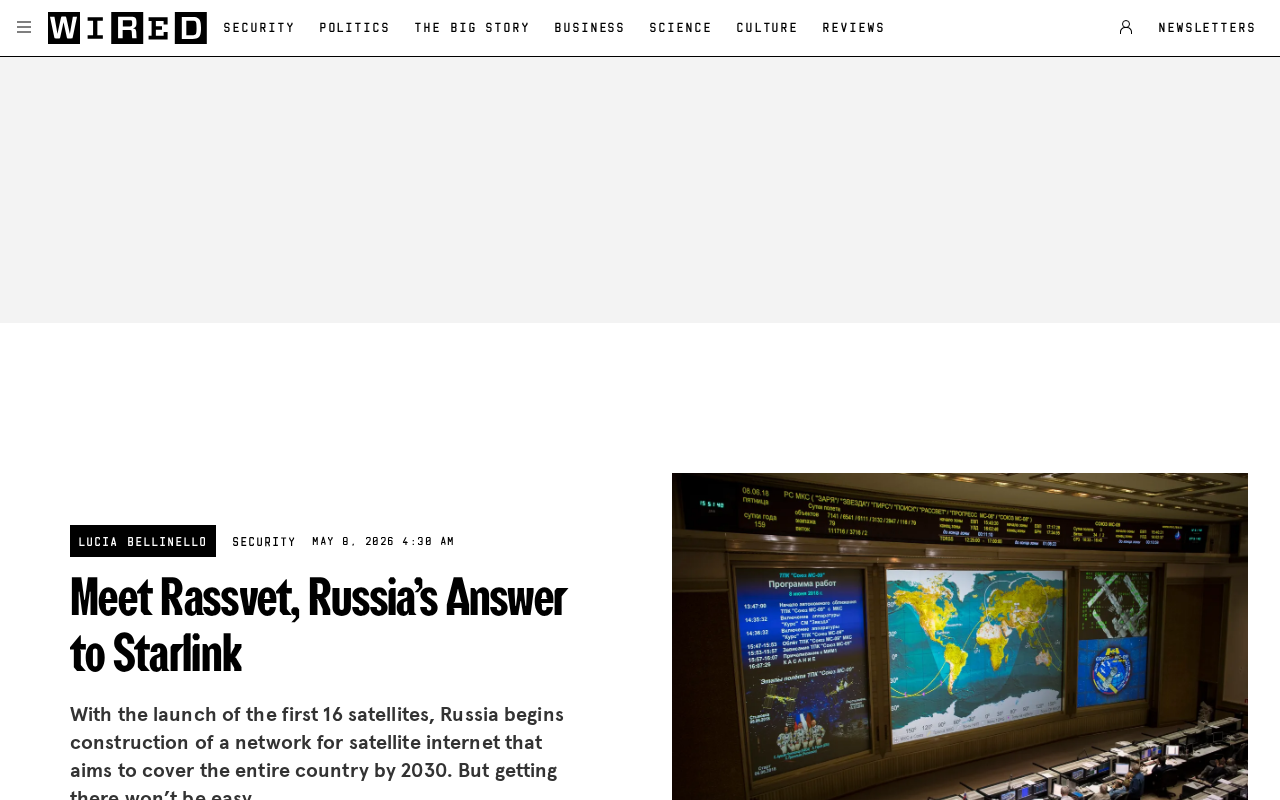
Task: Go to the Security section
Action: pyautogui.click(x=259, y=28)
